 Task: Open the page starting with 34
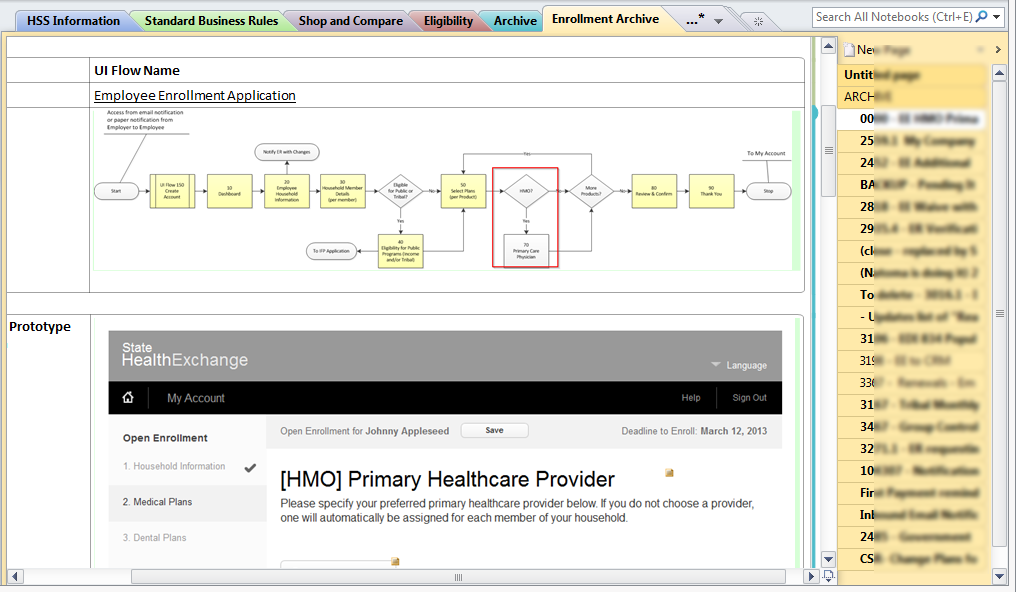click(912, 427)
